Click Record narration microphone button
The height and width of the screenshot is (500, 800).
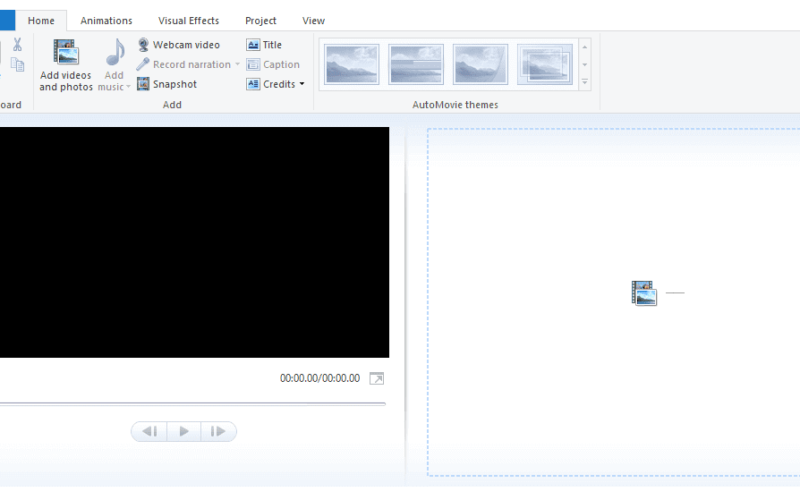tap(184, 64)
